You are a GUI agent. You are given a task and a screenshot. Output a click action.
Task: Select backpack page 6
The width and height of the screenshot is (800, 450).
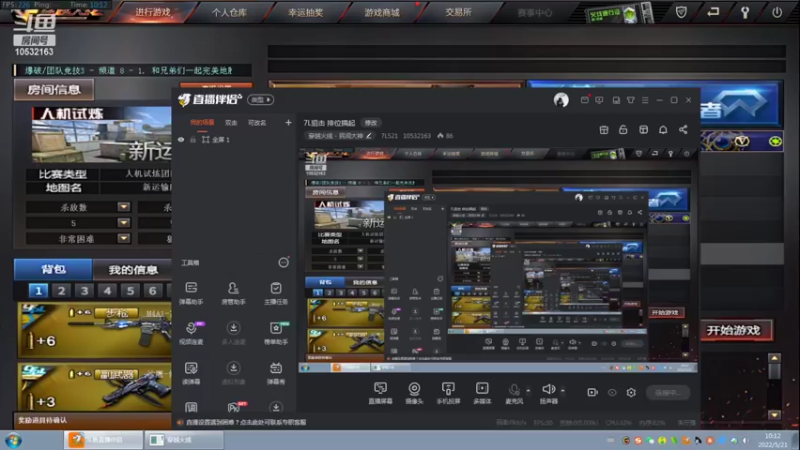click(x=153, y=291)
